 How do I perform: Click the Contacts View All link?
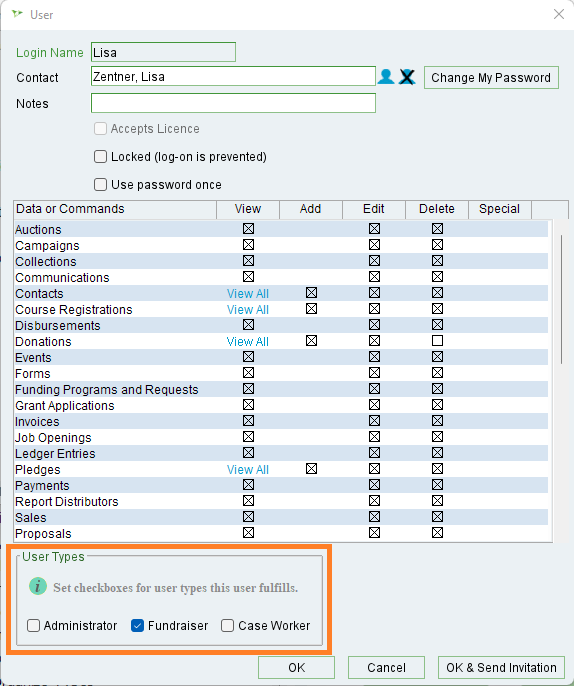pos(248,294)
